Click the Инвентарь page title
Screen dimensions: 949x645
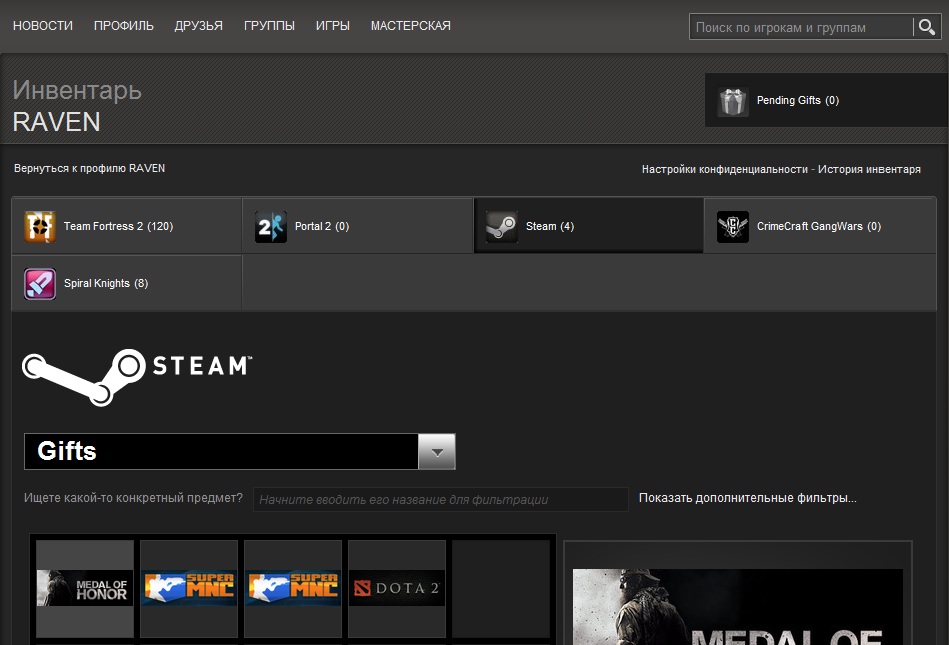(77, 91)
